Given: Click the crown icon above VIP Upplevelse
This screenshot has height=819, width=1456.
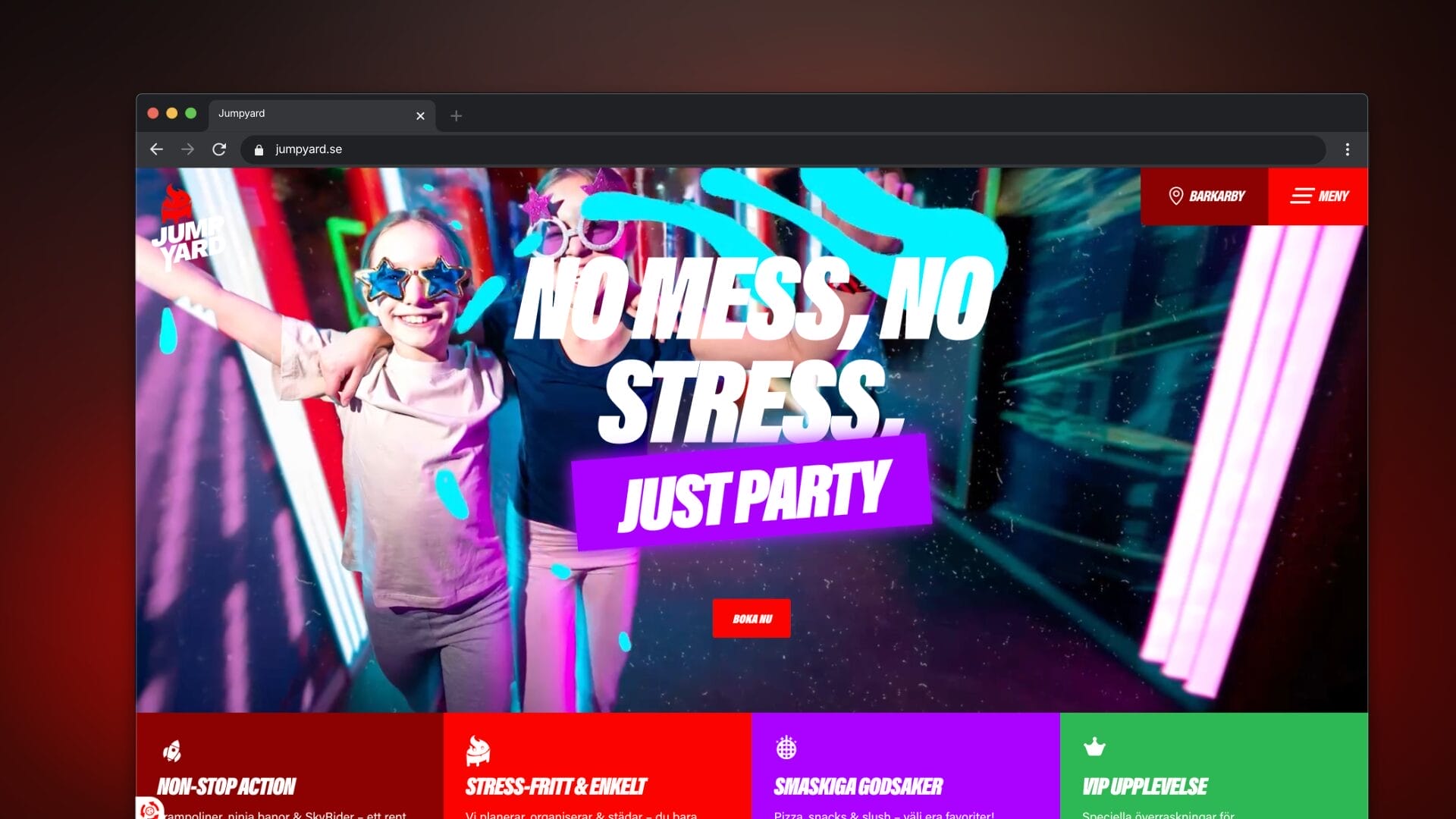Looking at the screenshot, I should pyautogui.click(x=1094, y=747).
